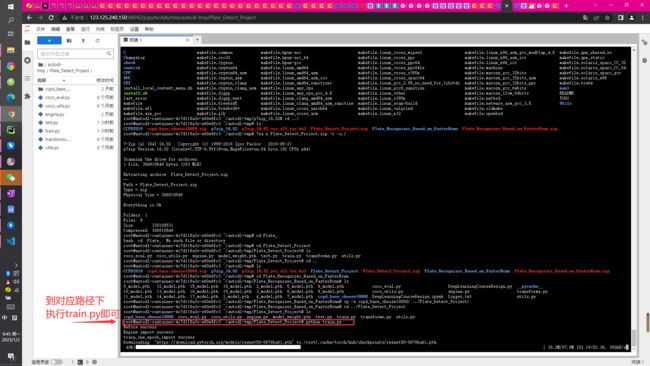The image size is (650, 366).
Task: Sort files by name column header
Action: point(52,80)
